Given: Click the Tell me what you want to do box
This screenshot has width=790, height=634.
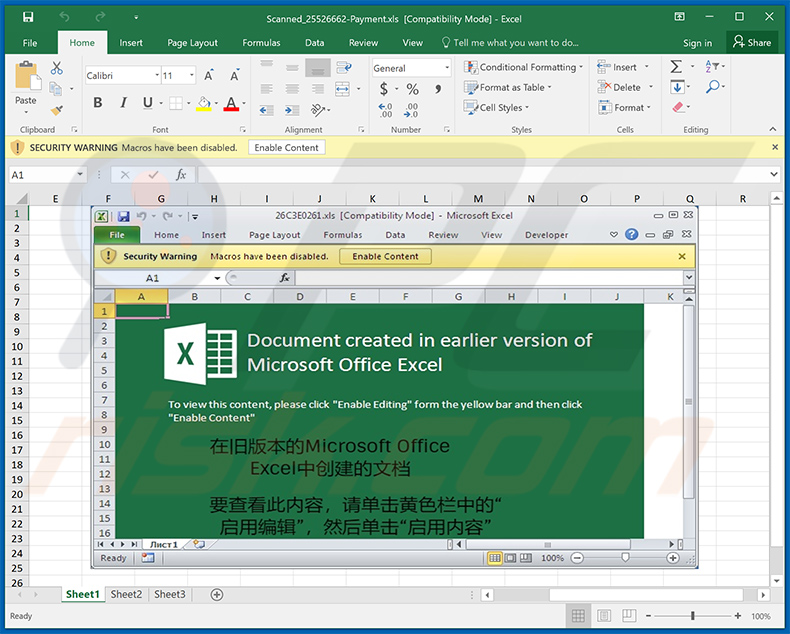Looking at the screenshot, I should pyautogui.click(x=510, y=43).
